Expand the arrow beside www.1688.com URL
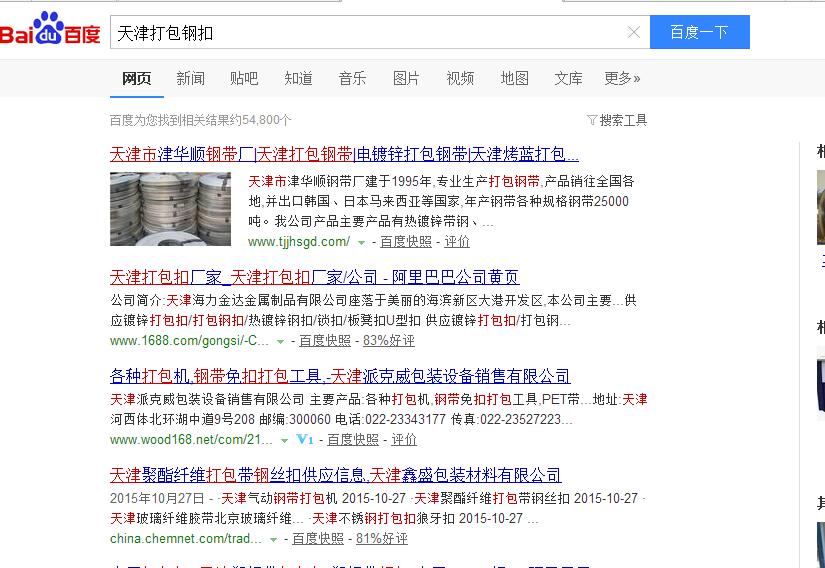 [281, 341]
